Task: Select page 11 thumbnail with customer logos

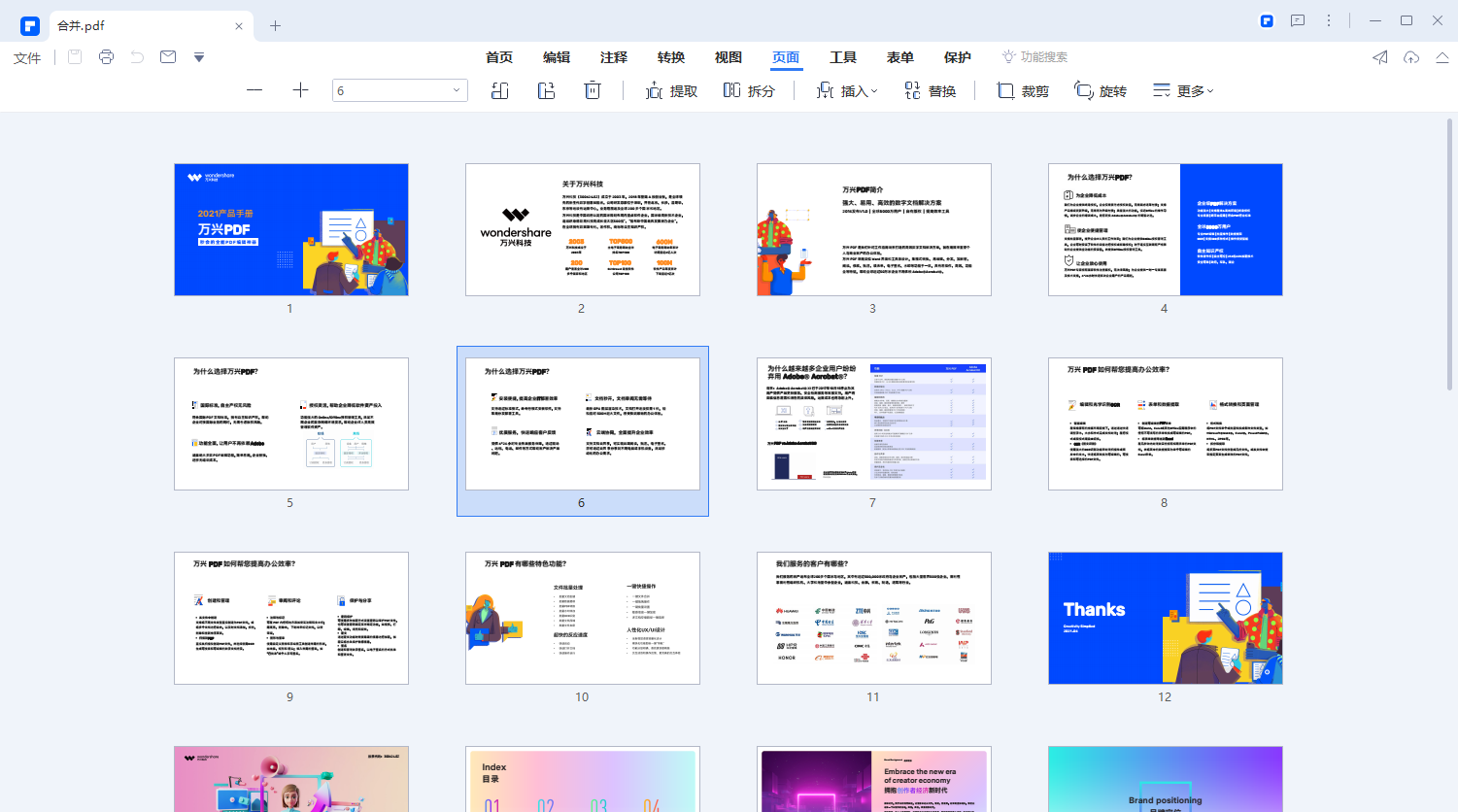Action: click(874, 618)
